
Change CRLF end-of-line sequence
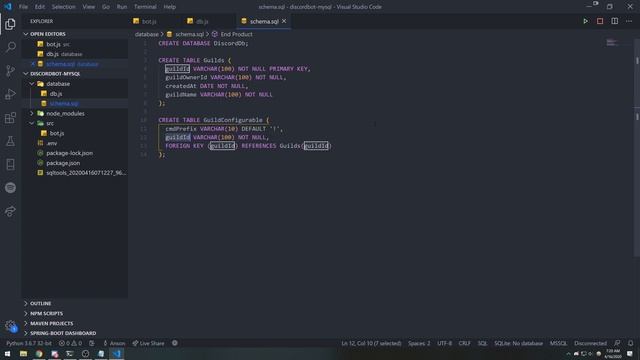click(464, 343)
